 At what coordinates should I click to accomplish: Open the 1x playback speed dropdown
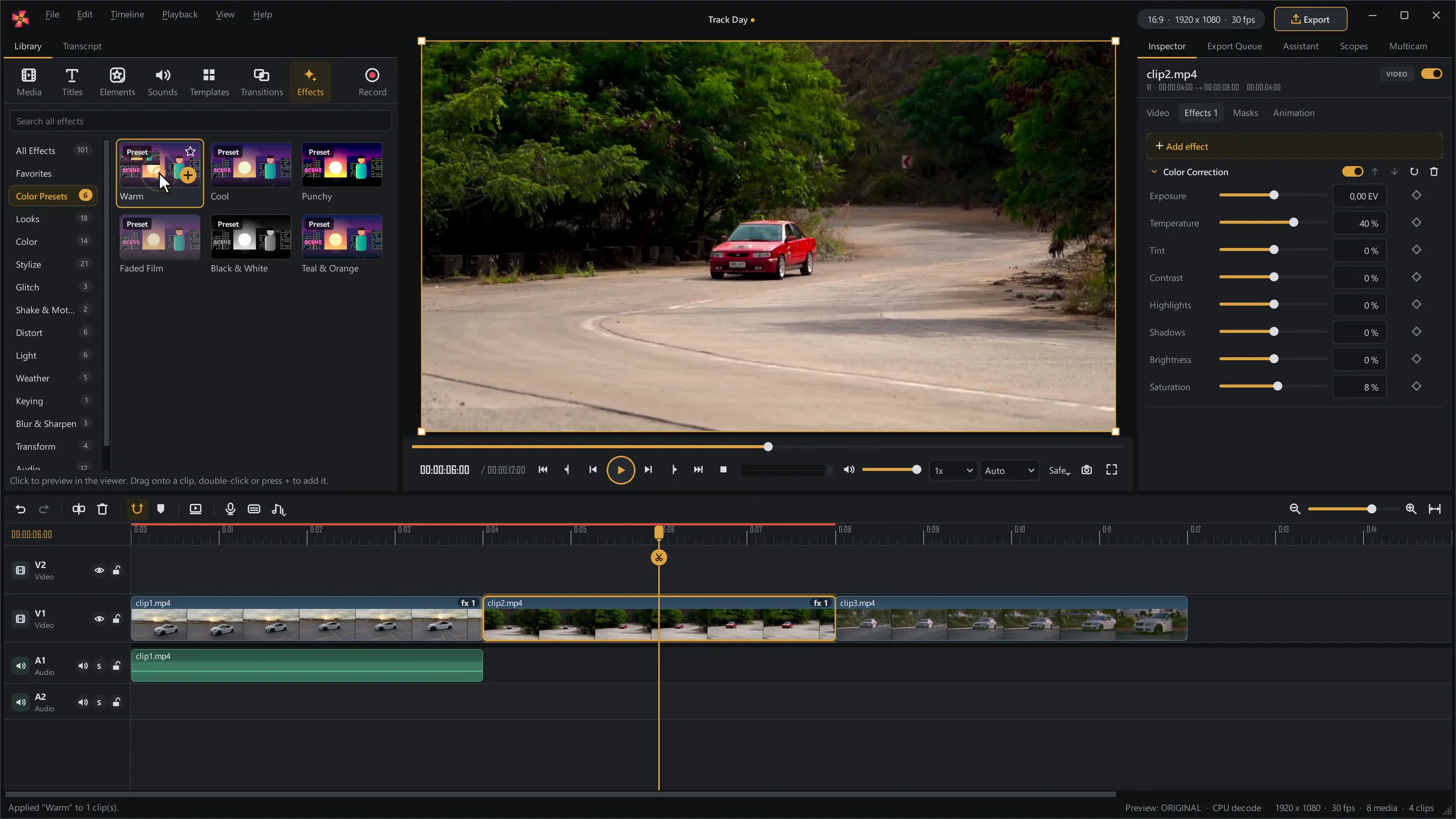[x=953, y=471]
